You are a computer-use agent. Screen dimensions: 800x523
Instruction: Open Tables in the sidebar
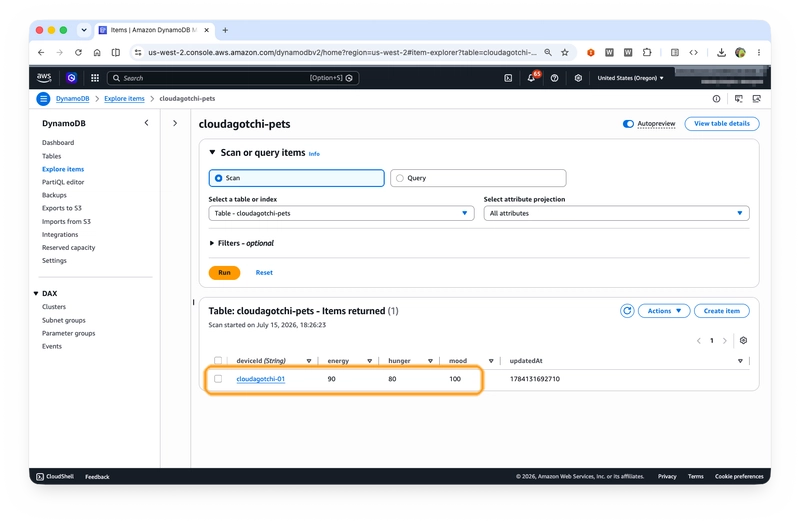click(51, 156)
